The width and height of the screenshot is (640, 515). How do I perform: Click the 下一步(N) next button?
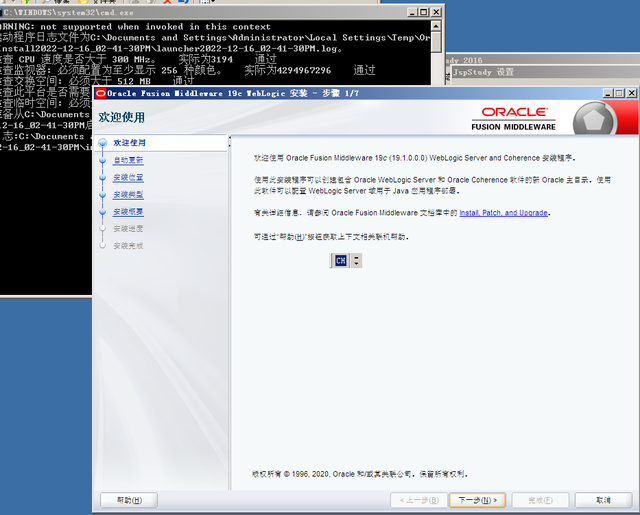tap(477, 500)
